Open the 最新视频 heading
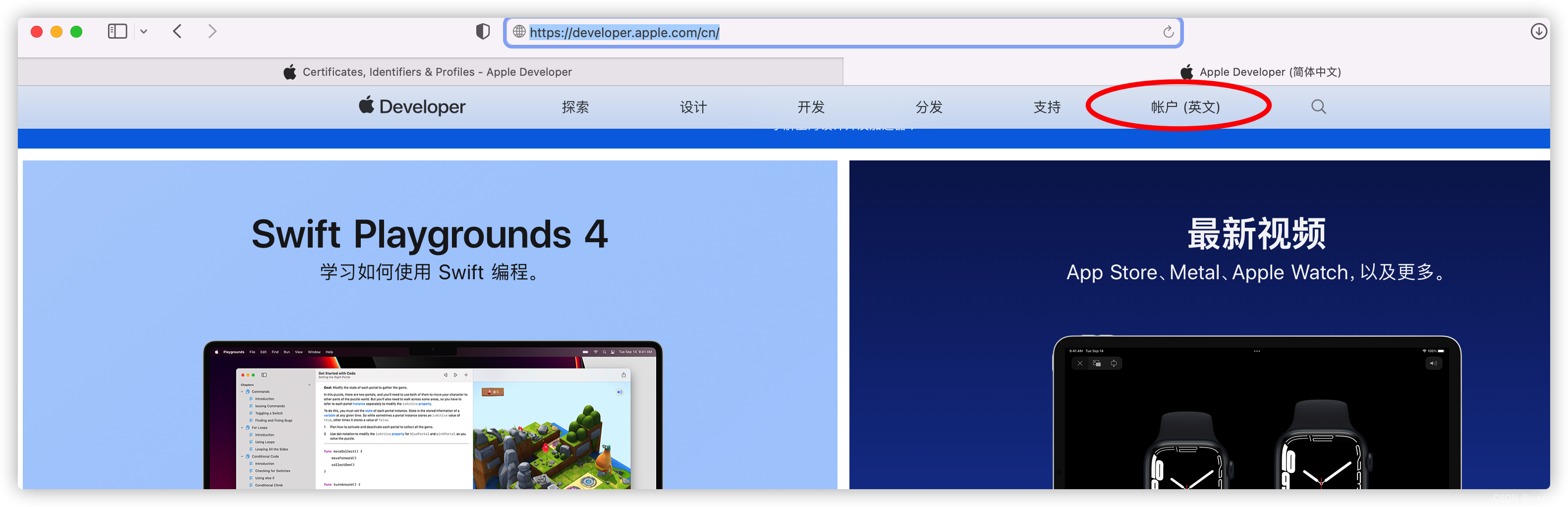1568x507 pixels. pos(1257,234)
